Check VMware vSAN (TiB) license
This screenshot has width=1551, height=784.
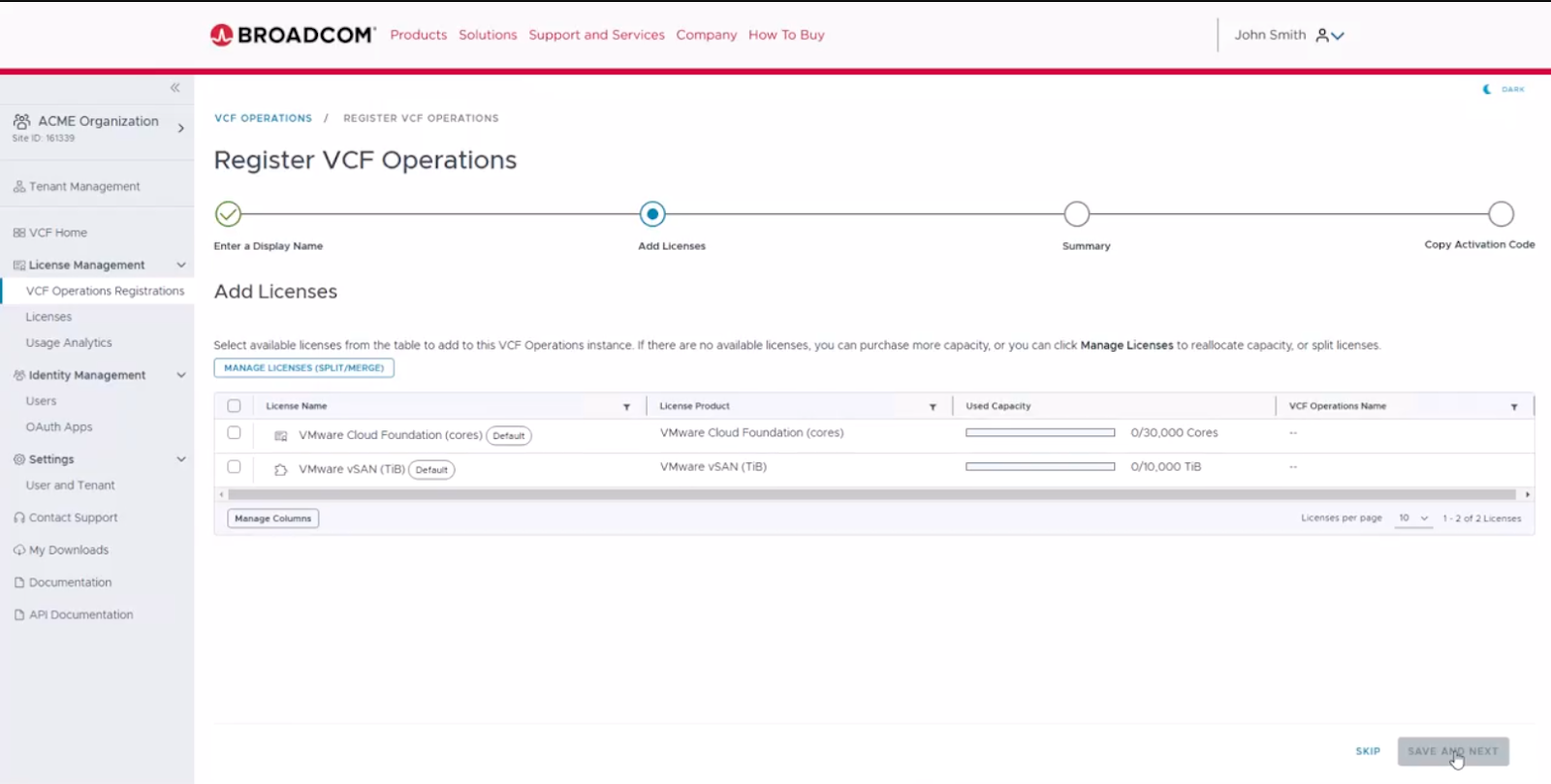(x=234, y=467)
